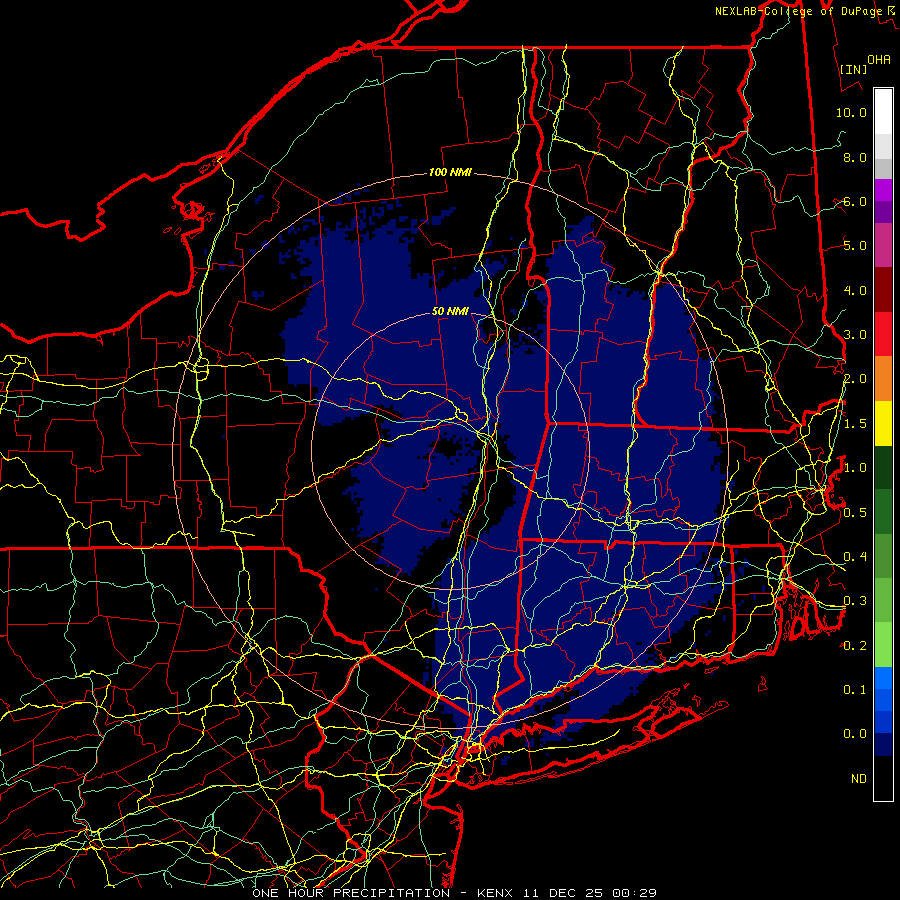Click the 'ND' no-data legend label
This screenshot has width=900, height=900.
click(x=859, y=779)
